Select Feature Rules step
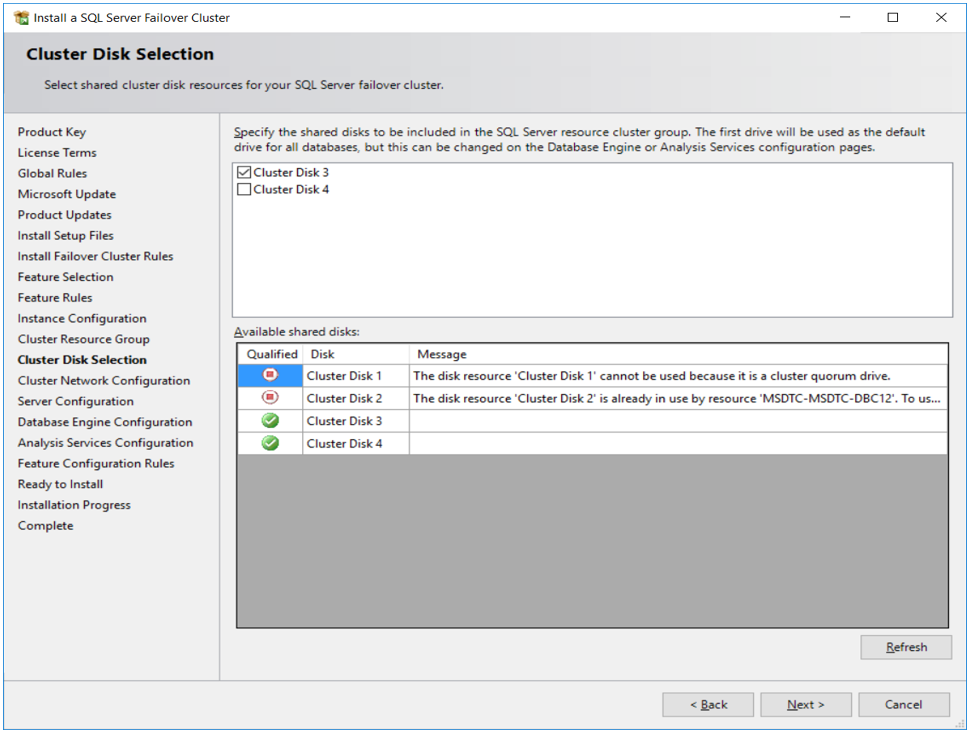 tap(54, 298)
